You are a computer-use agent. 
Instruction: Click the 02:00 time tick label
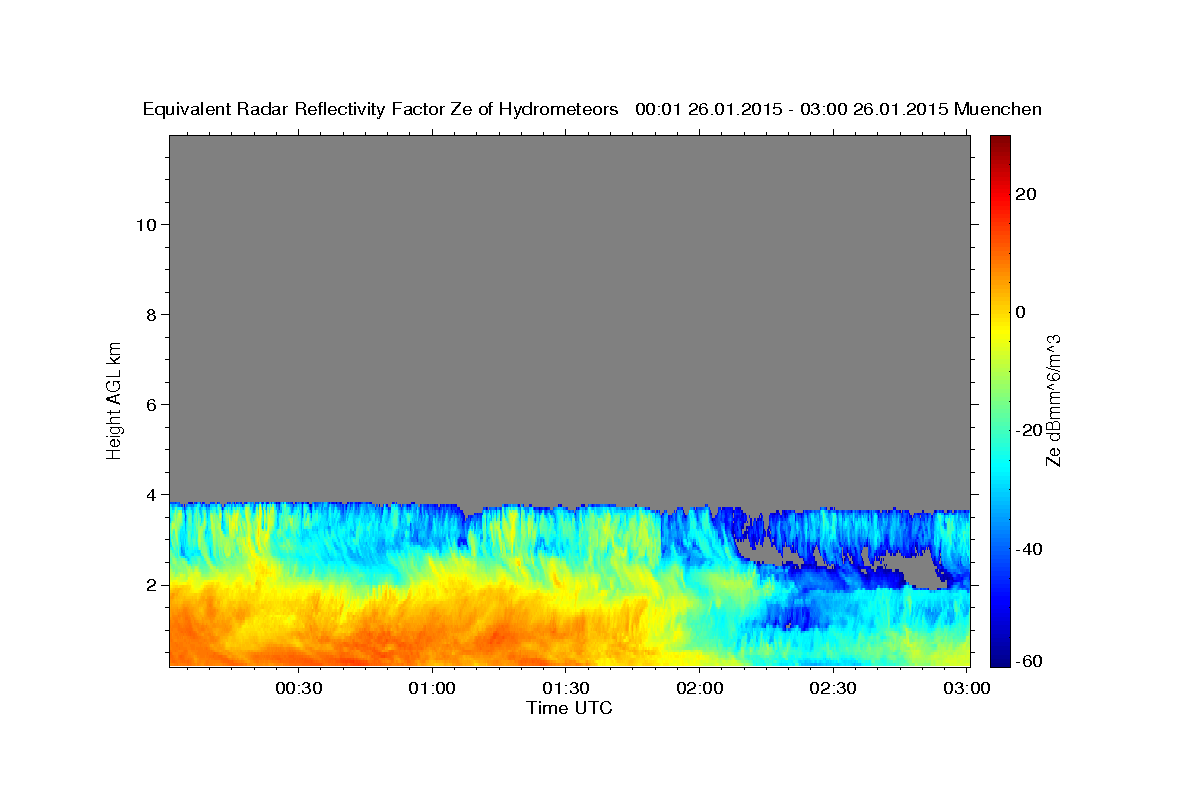coord(700,688)
